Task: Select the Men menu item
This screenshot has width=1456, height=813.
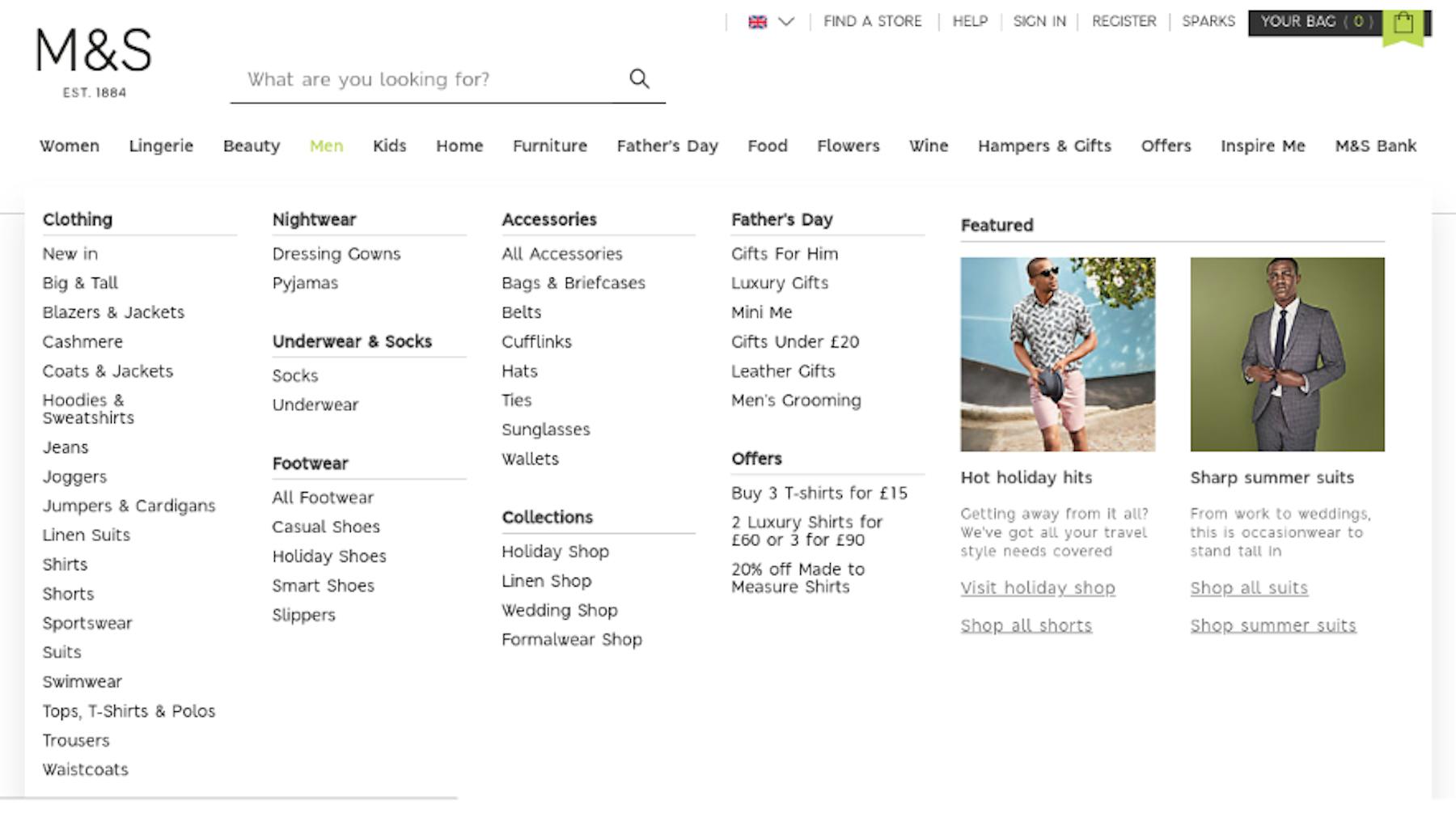Action: click(326, 146)
